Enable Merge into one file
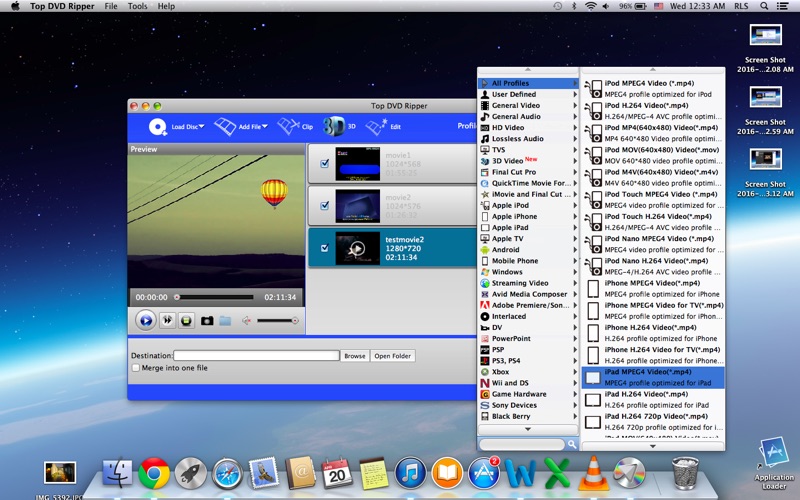 coord(136,368)
